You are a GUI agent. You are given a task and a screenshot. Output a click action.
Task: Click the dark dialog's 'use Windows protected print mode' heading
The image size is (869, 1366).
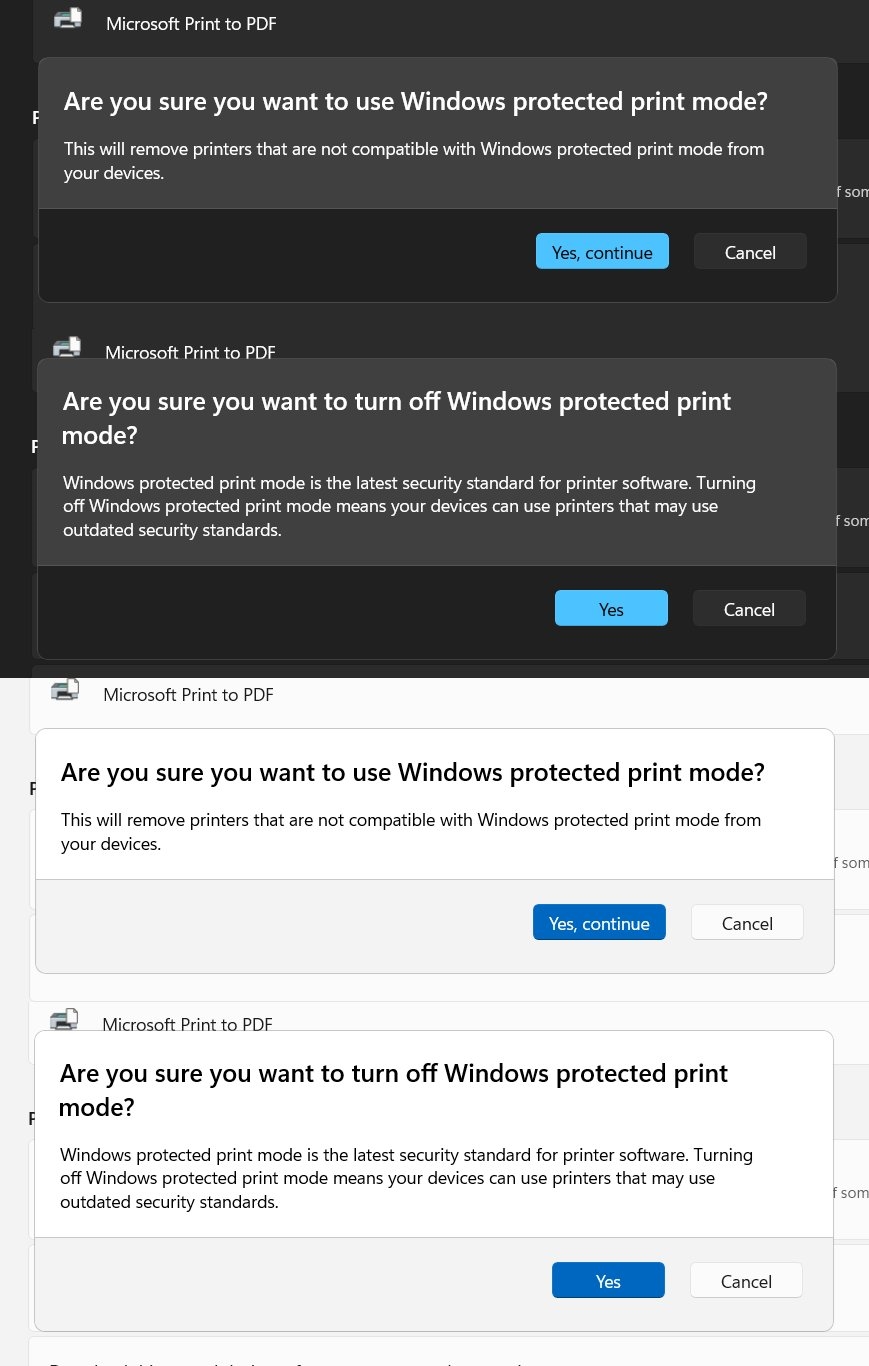pyautogui.click(x=416, y=102)
